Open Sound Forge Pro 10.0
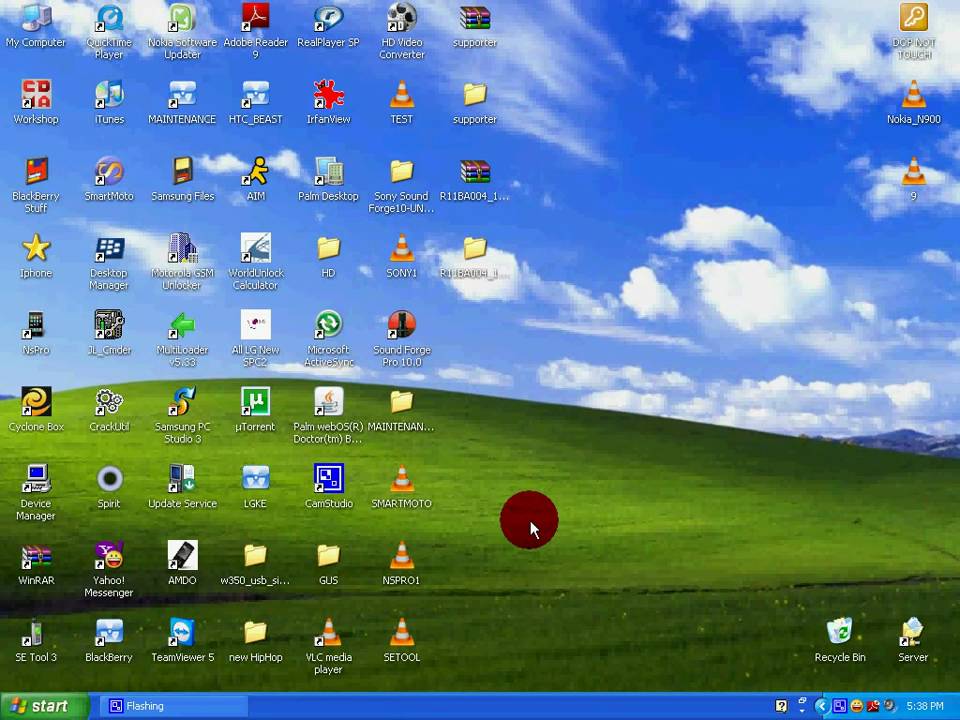960x720 pixels. (402, 324)
